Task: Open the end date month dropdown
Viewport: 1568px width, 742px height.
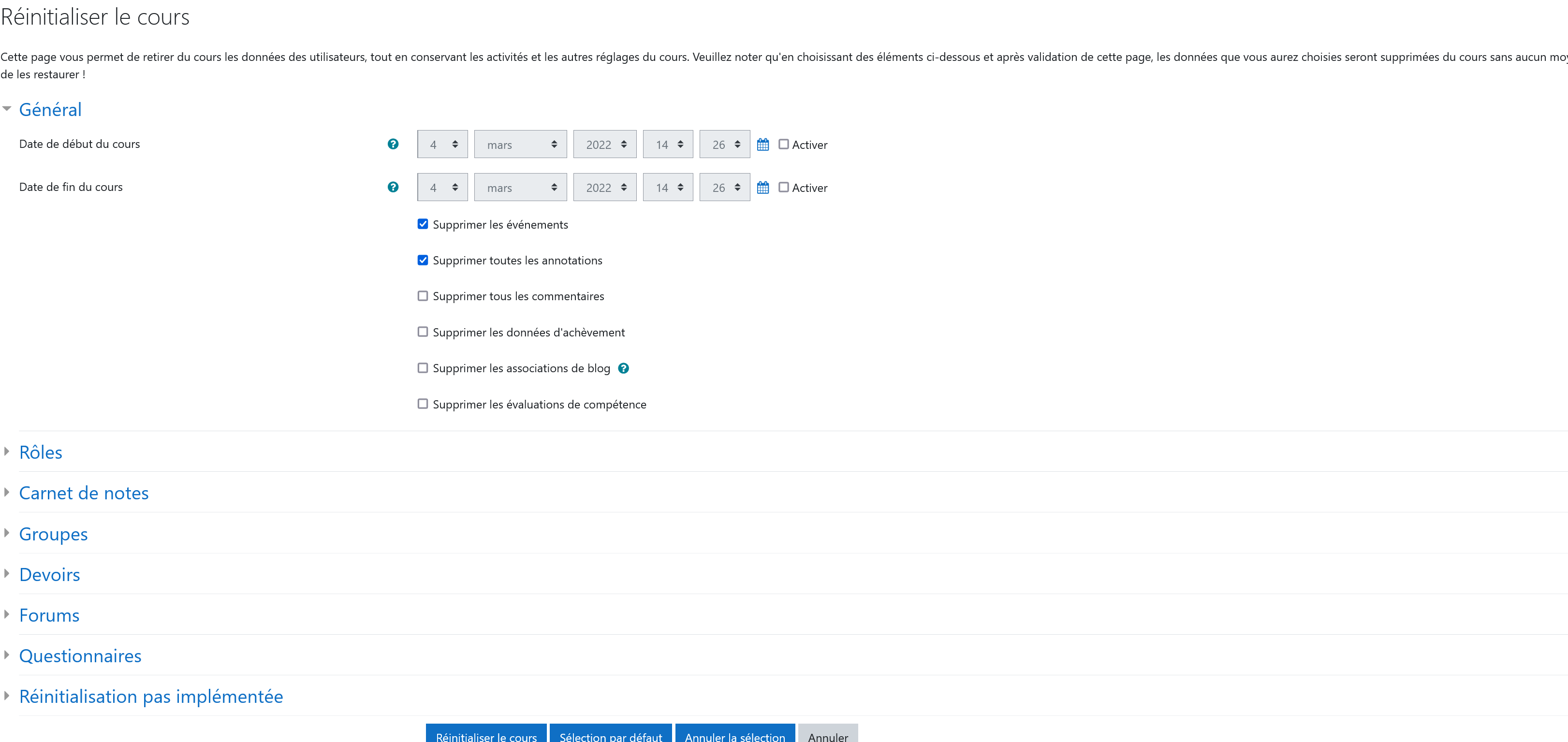Action: pos(520,188)
